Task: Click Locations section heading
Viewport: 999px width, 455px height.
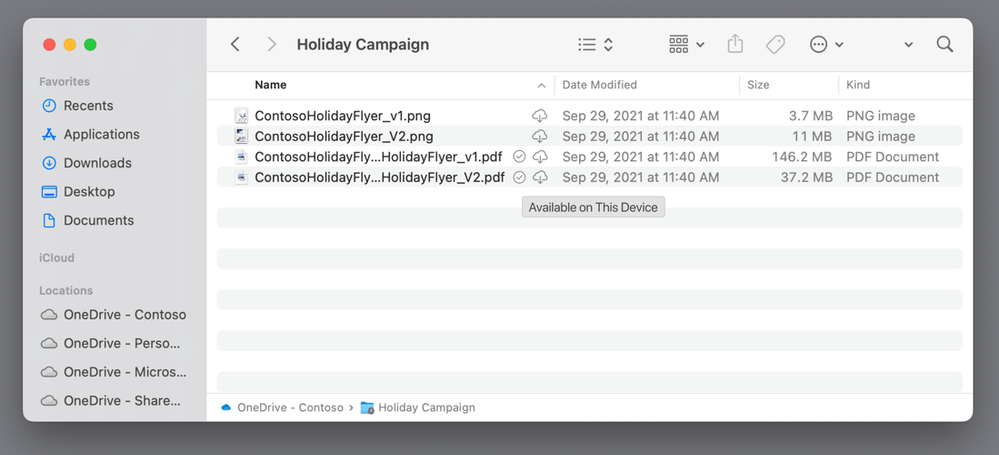Action: tap(66, 291)
